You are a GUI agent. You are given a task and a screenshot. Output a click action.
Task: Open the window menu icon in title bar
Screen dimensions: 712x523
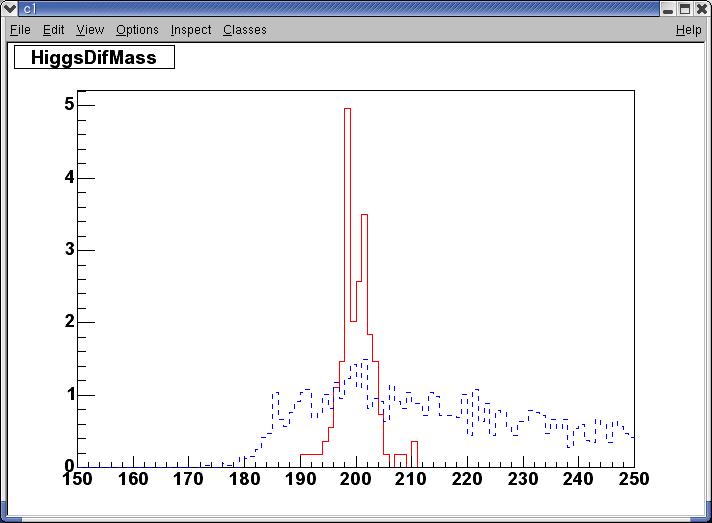(9, 8)
